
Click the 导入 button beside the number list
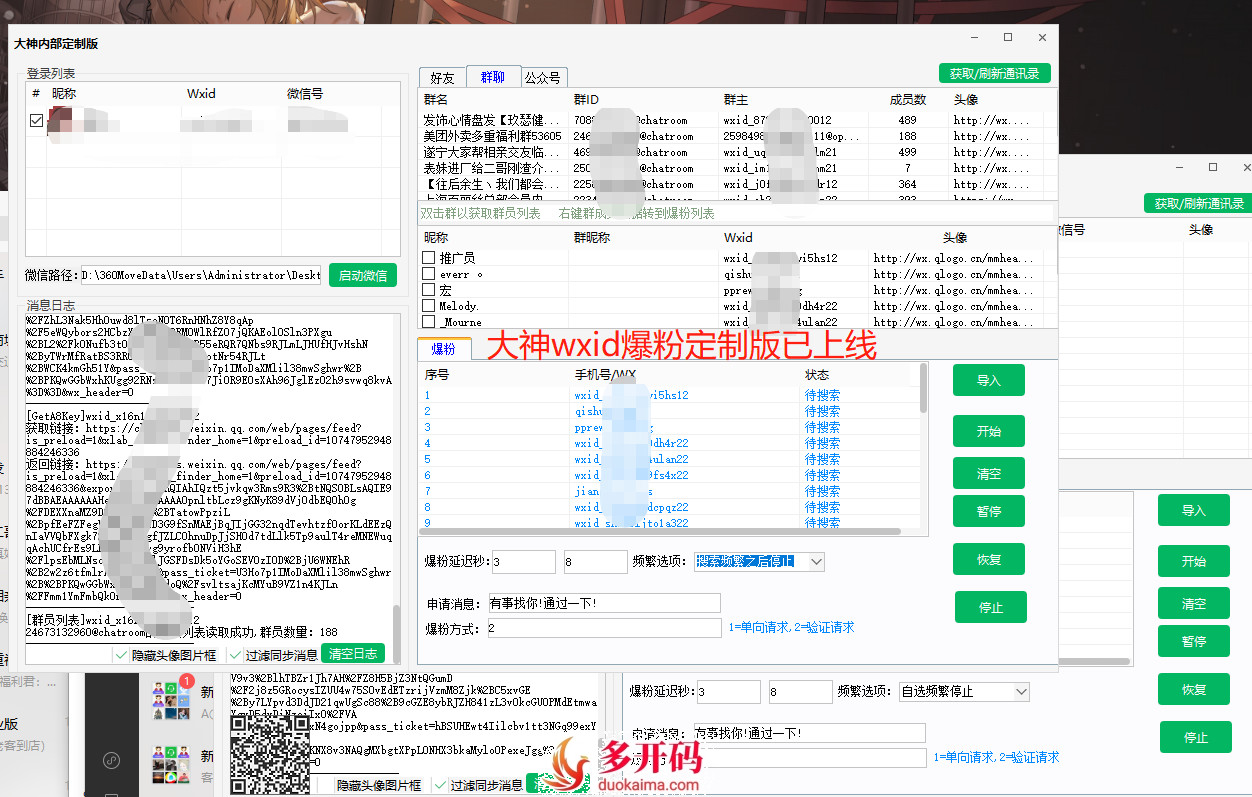988,380
